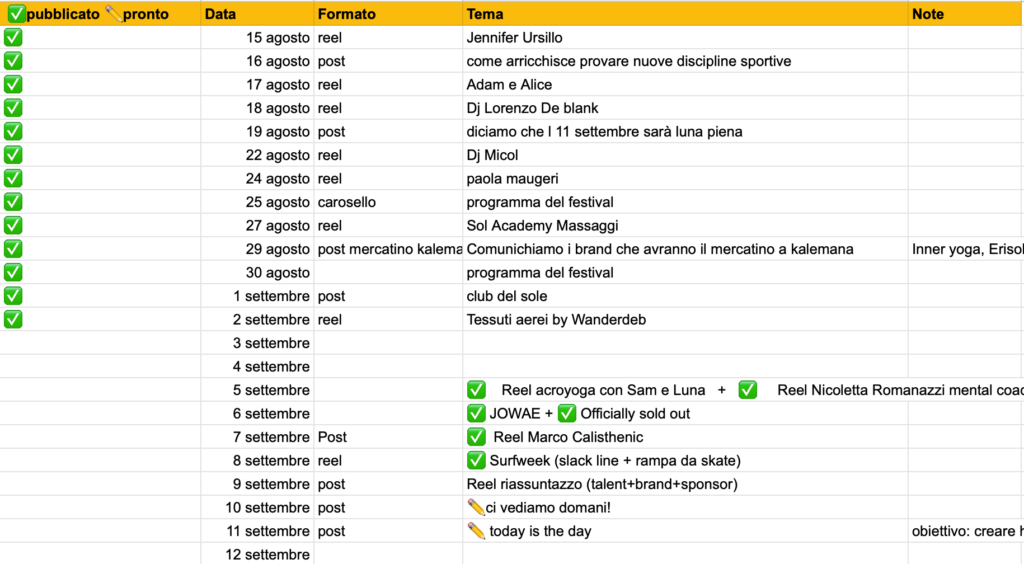1024x564 pixels.
Task: Click the checkmark before Reel acroyoga
Action: pyautogui.click(x=477, y=390)
